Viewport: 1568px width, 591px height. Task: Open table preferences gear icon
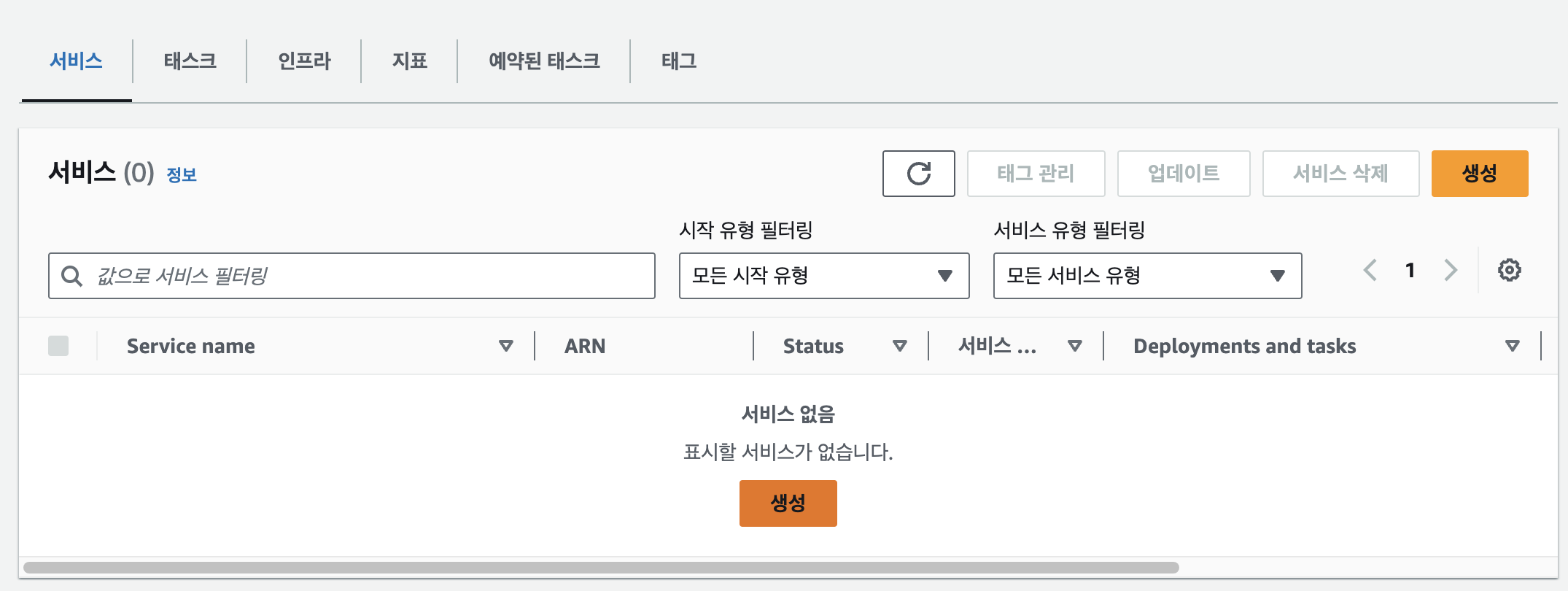point(1509,270)
